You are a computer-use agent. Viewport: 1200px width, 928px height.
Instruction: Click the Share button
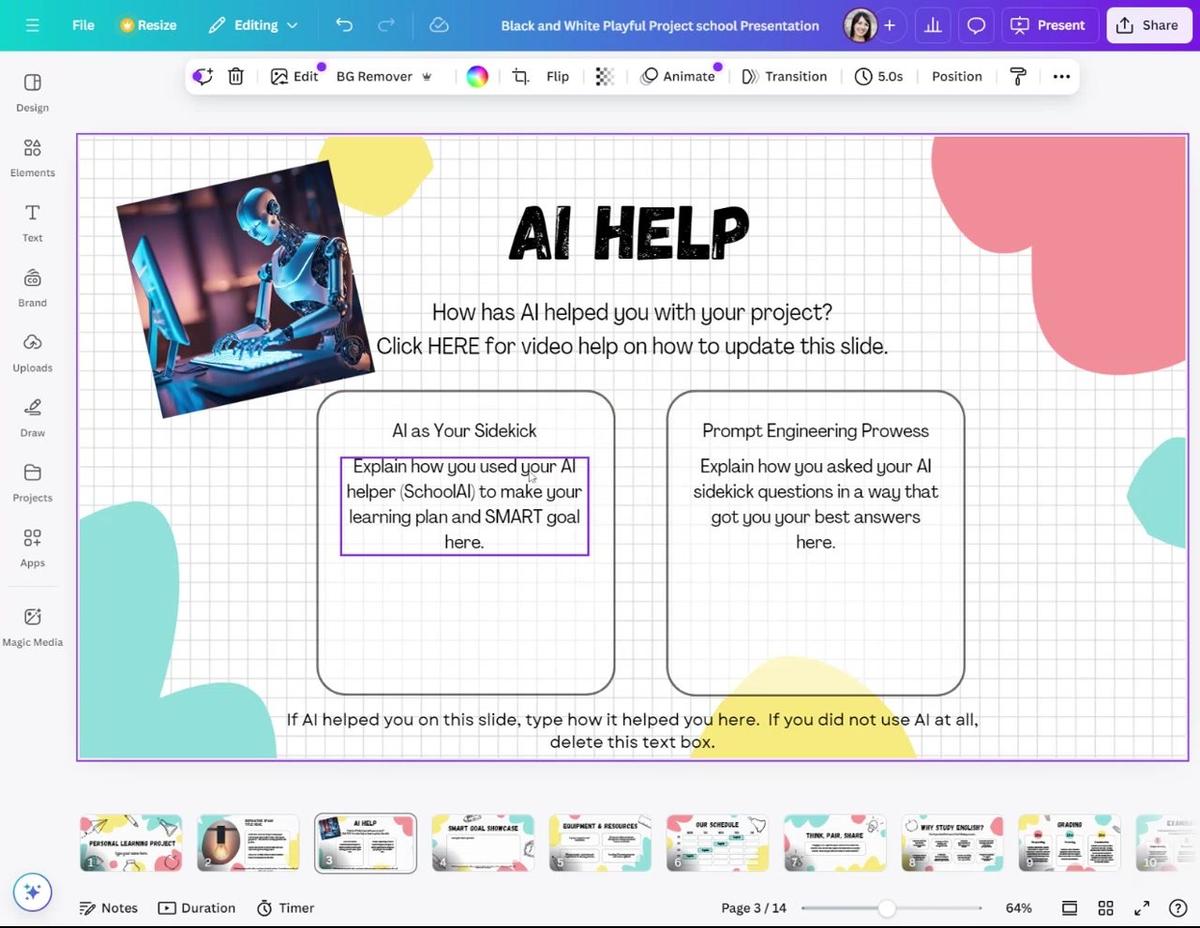pyautogui.click(x=1149, y=25)
